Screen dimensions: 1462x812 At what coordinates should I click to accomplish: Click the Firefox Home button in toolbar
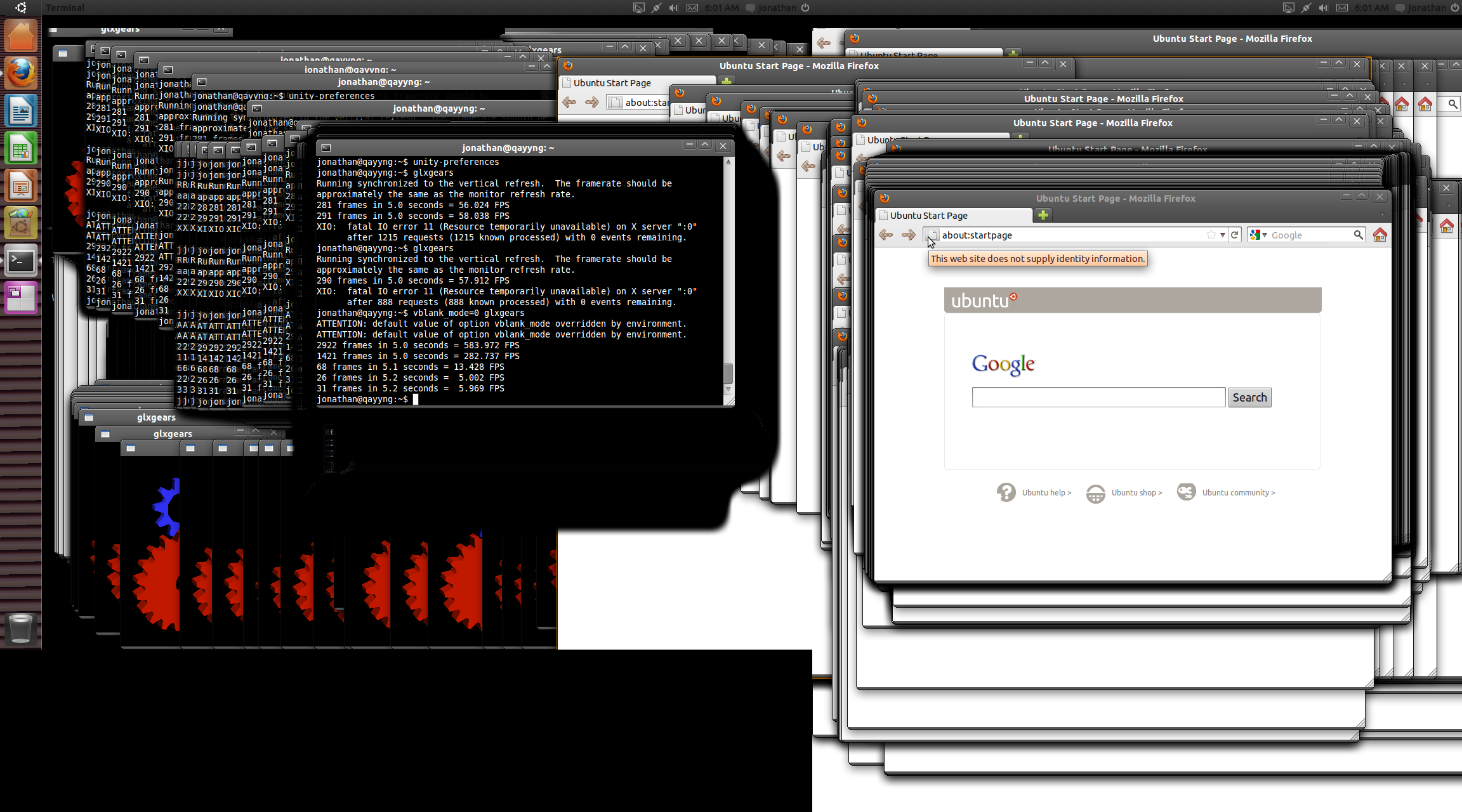click(1380, 235)
